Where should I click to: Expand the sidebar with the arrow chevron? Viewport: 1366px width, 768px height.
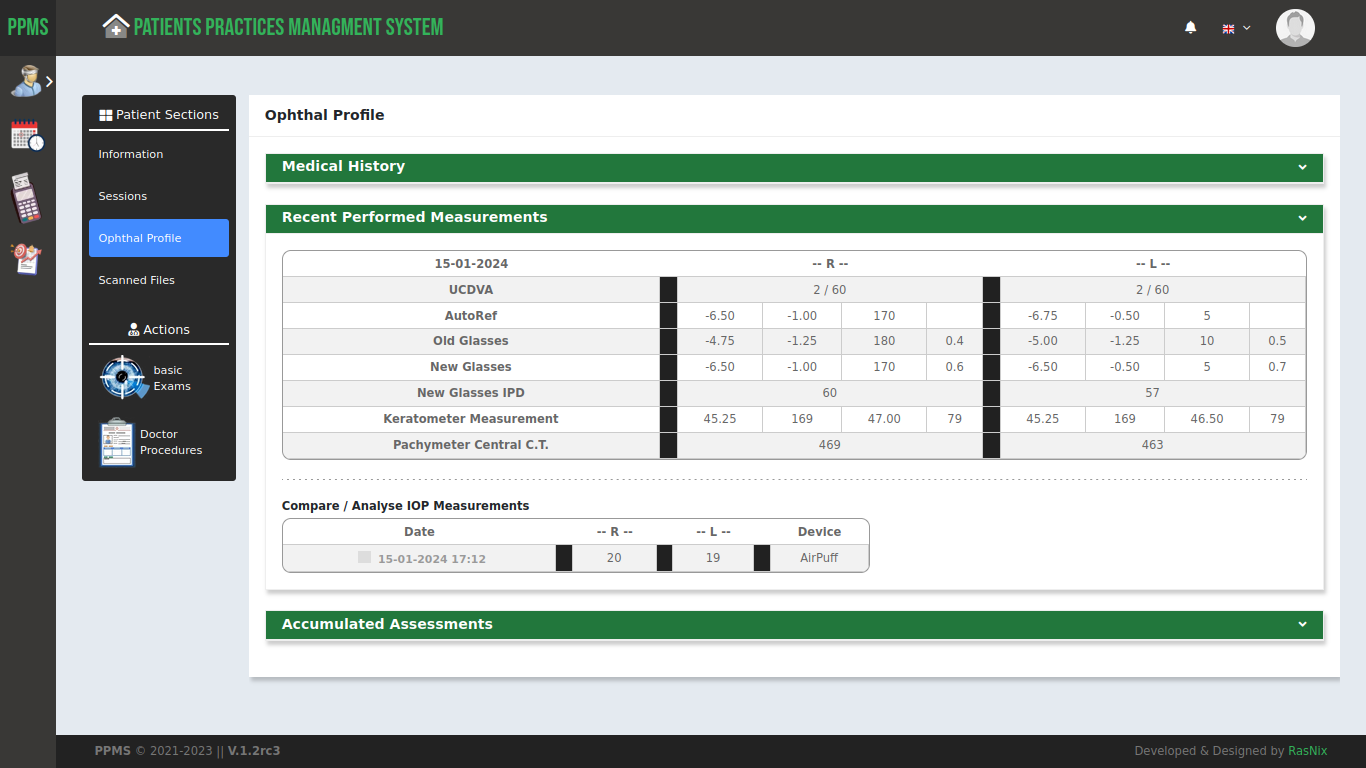pyautogui.click(x=49, y=81)
